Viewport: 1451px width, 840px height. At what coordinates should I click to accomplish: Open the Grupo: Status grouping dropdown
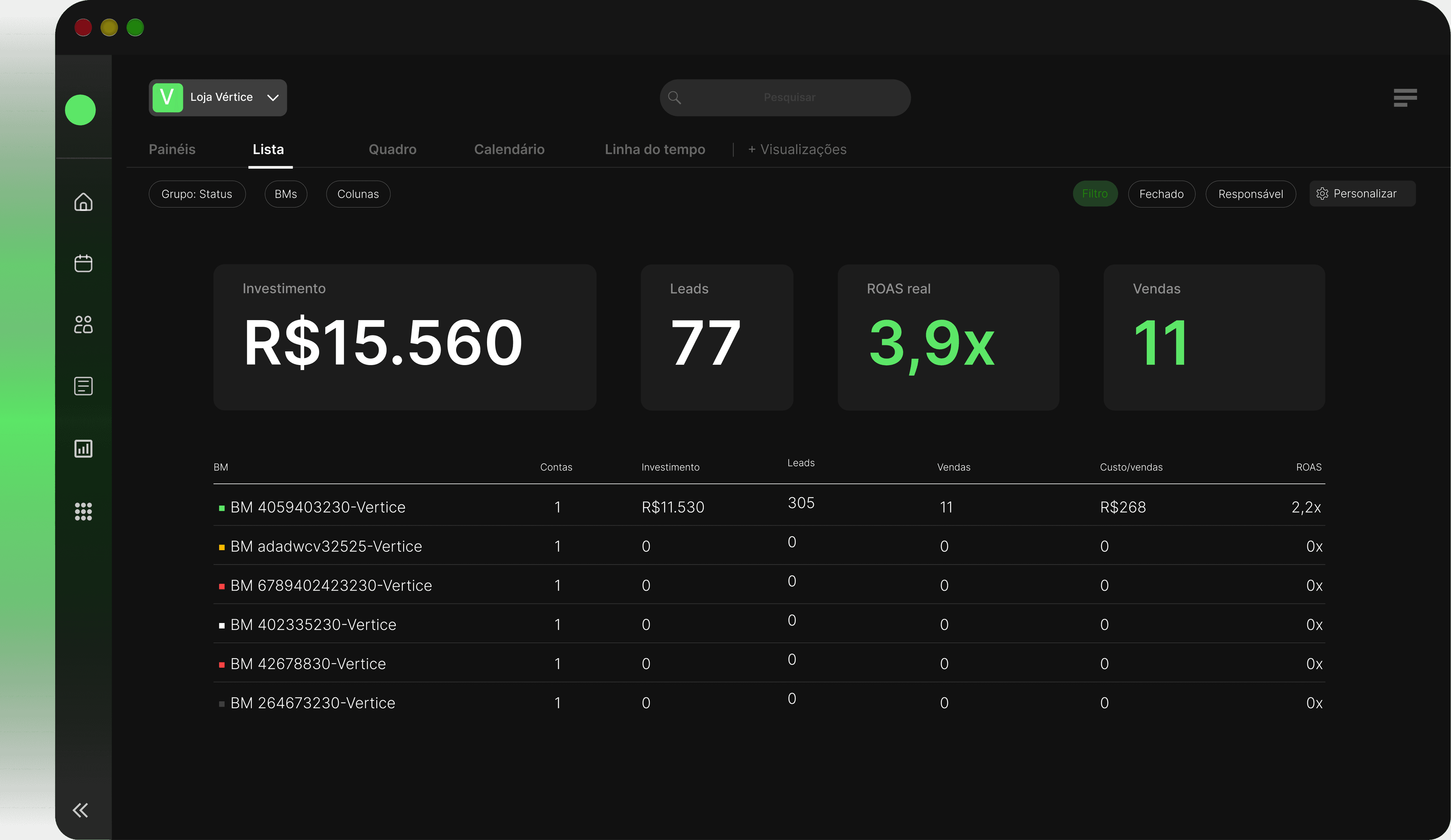point(197,194)
